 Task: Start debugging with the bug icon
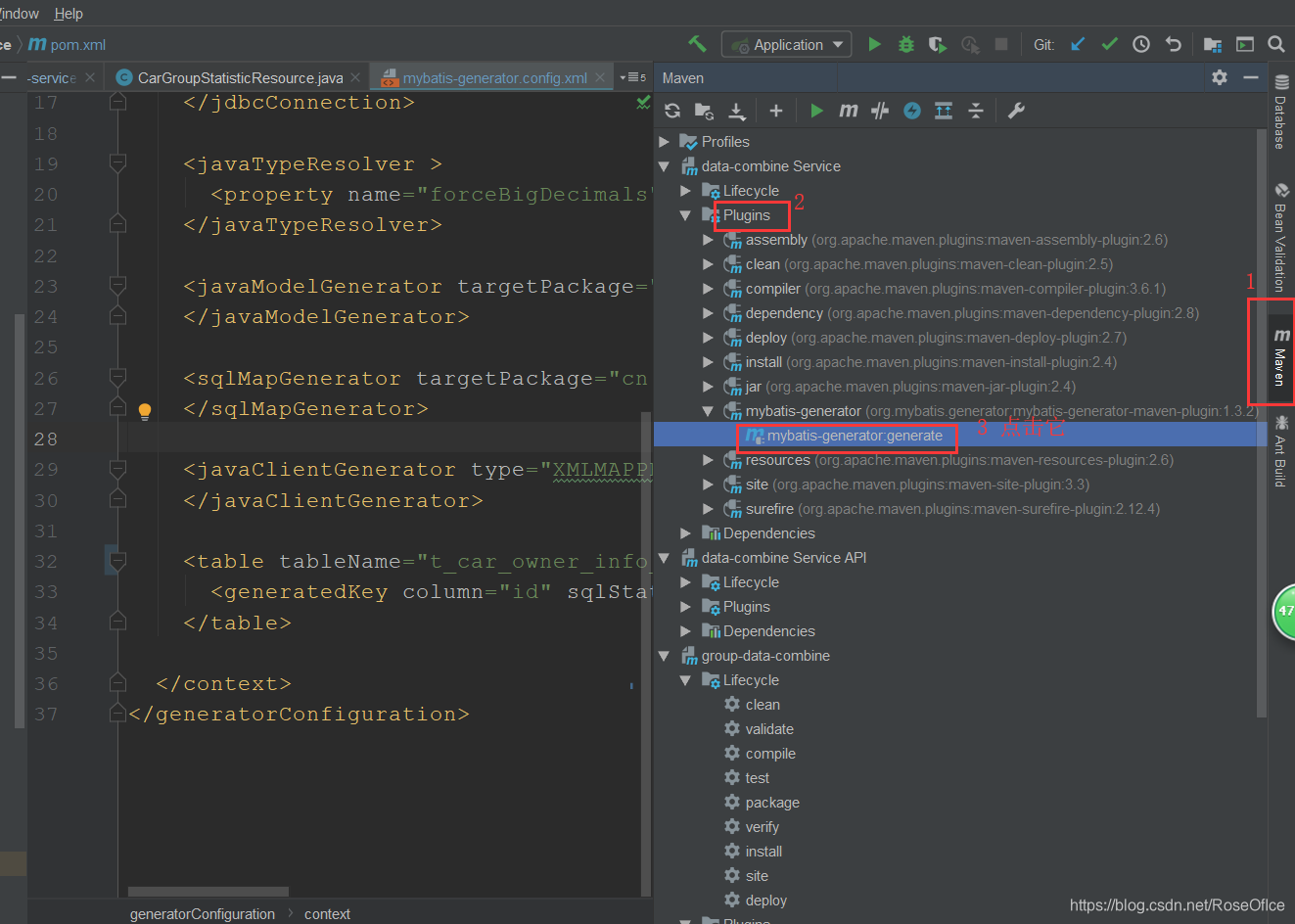pyautogui.click(x=906, y=44)
